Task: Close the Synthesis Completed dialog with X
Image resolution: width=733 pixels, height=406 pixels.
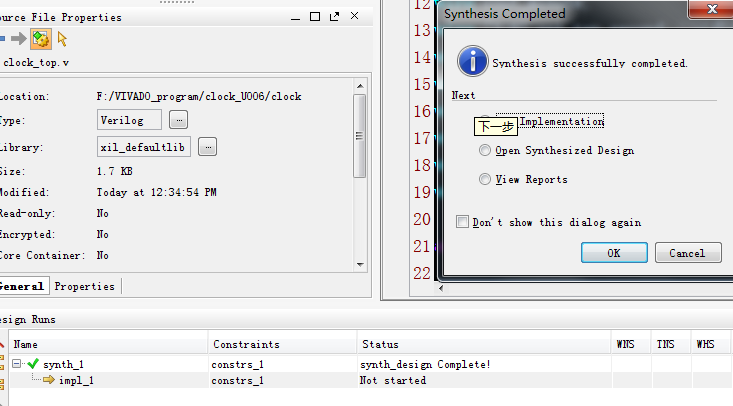Action: click(x=712, y=9)
